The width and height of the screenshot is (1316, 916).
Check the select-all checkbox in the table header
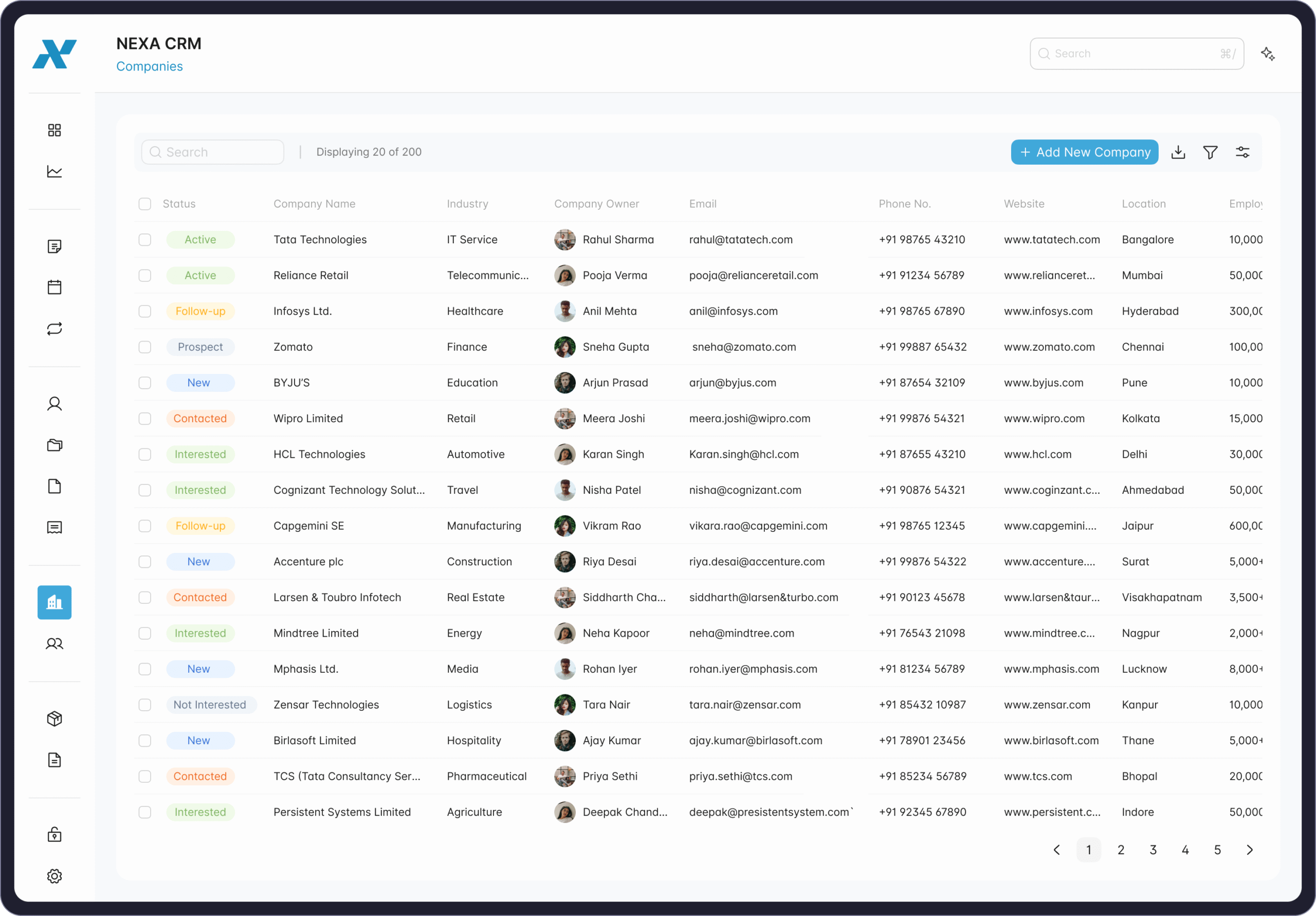[x=144, y=204]
